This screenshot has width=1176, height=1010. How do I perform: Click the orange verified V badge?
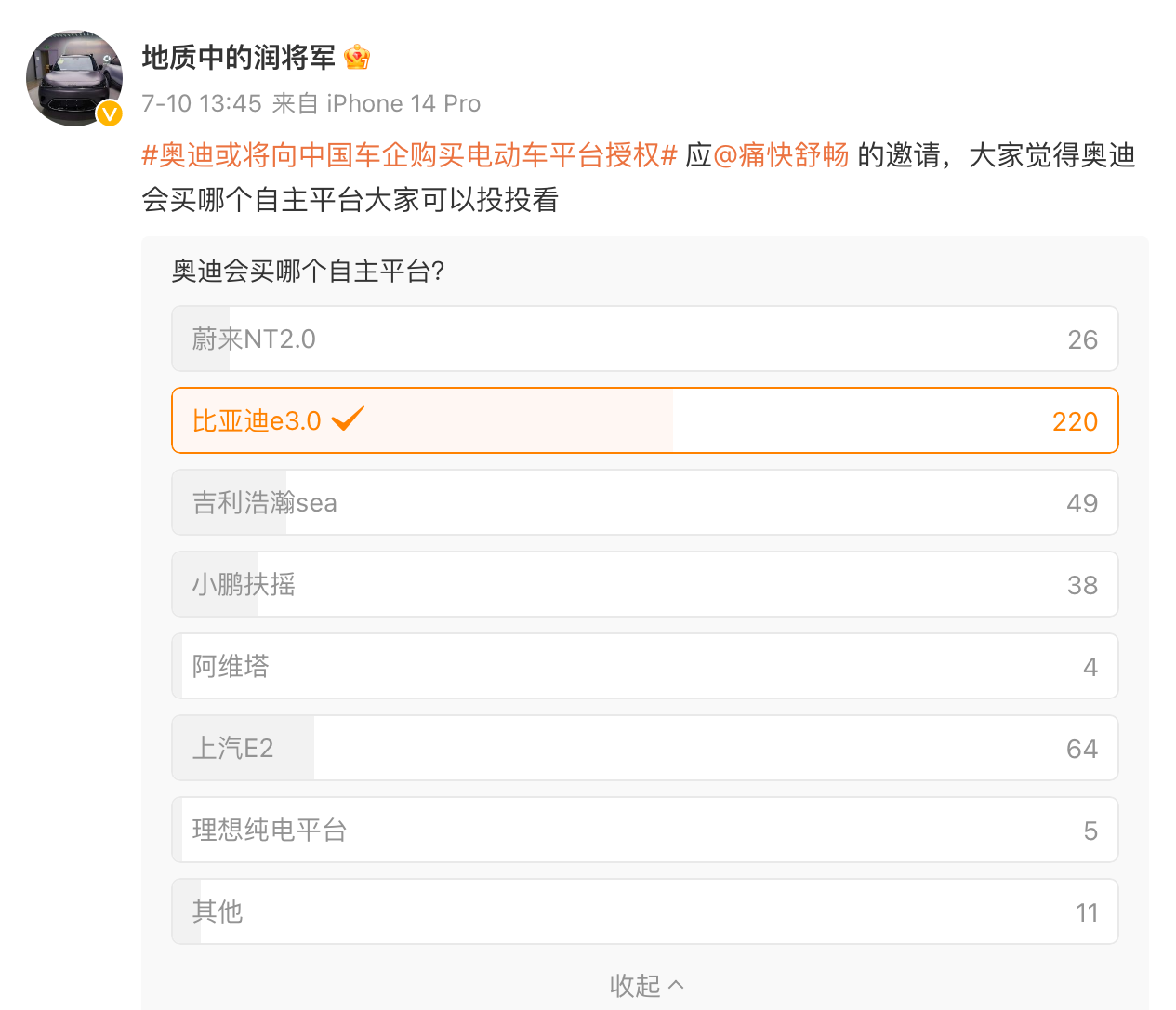(110, 113)
